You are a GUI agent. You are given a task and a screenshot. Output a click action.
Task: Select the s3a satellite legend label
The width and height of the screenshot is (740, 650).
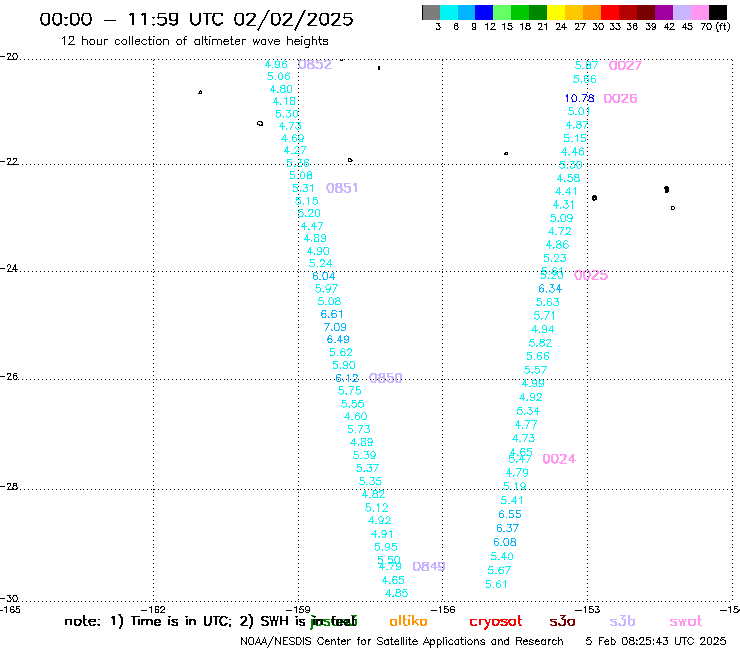tap(562, 621)
